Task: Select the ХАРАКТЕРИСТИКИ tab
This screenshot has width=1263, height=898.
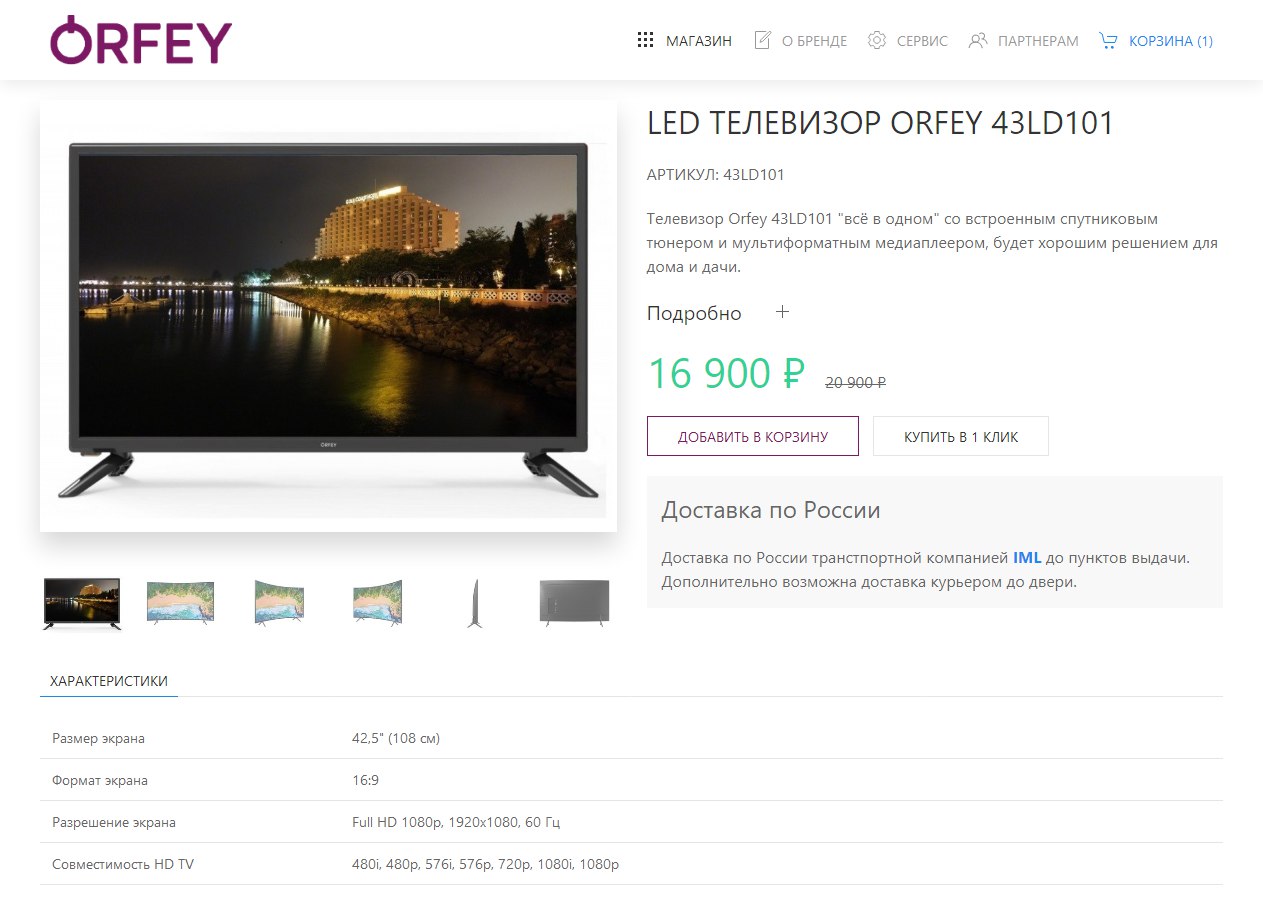Action: pos(109,681)
